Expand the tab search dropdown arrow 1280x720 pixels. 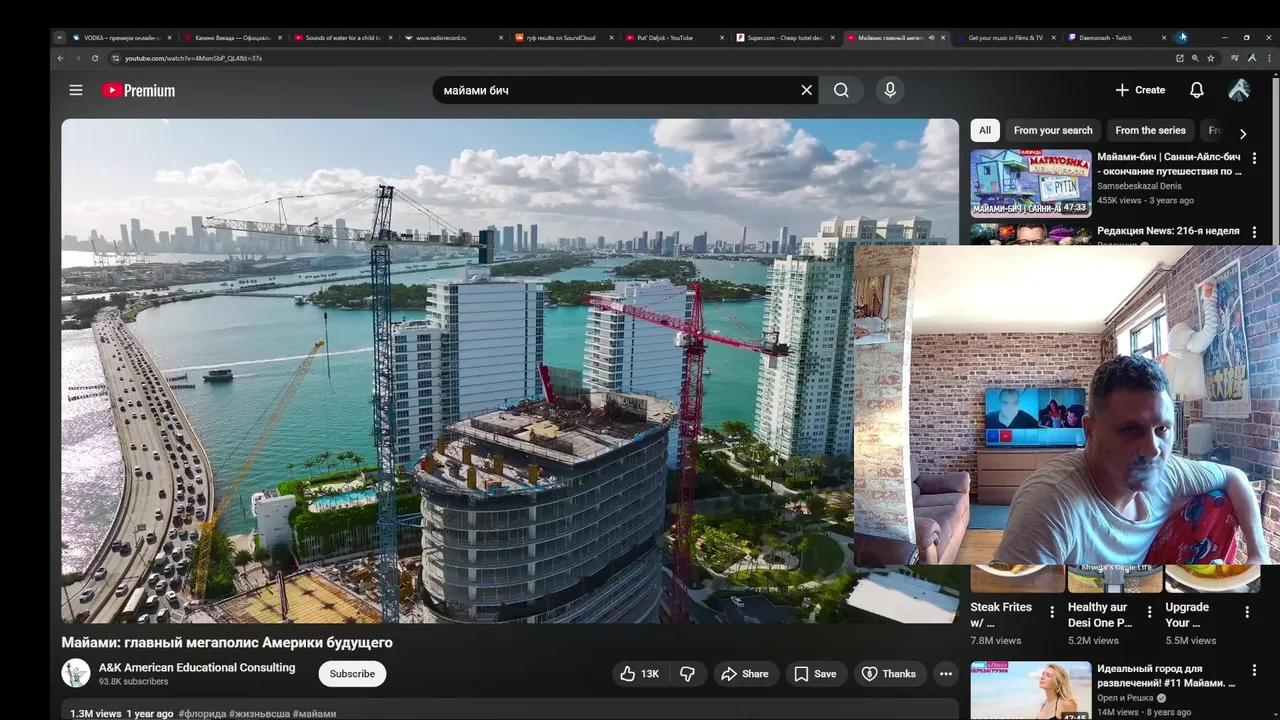pyautogui.click(x=59, y=37)
